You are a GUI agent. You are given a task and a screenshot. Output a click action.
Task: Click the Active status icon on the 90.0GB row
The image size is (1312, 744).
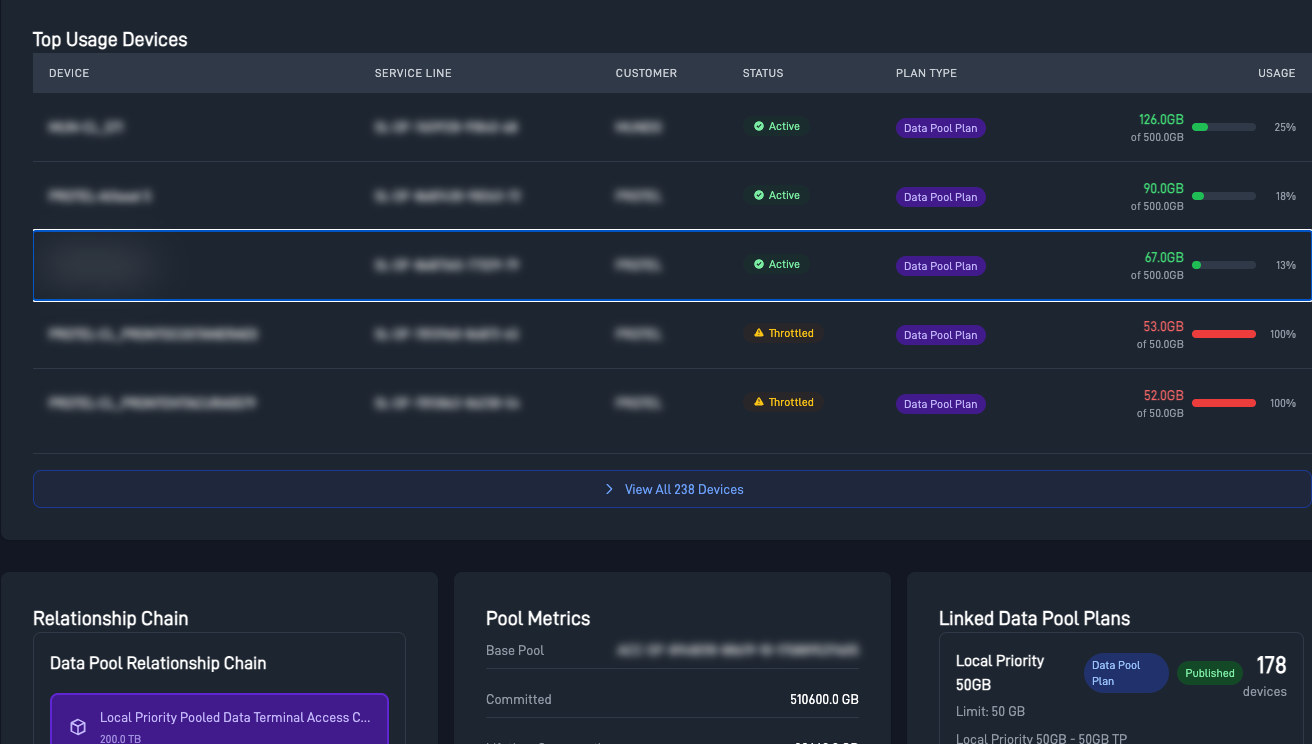coord(758,195)
